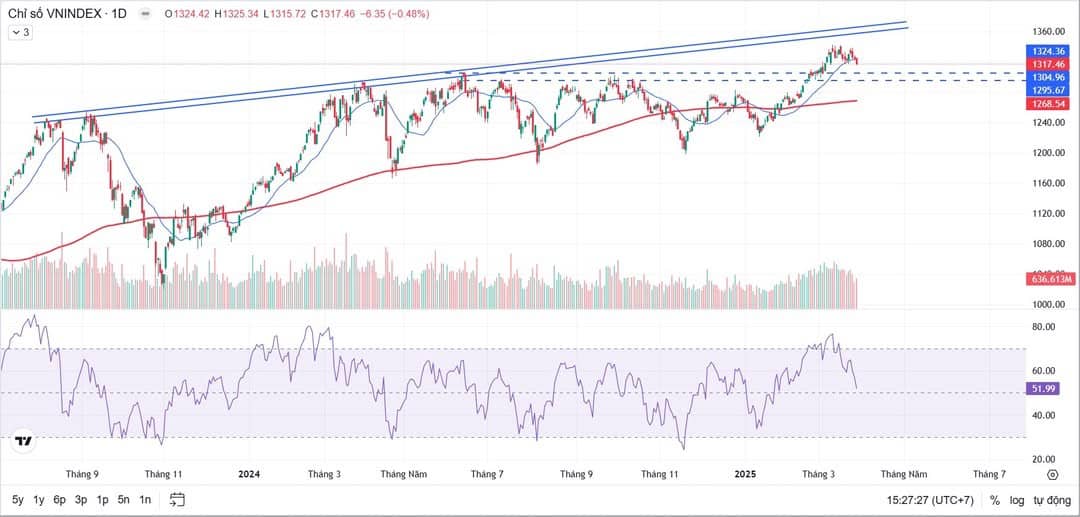This screenshot has height=517, width=1080.
Task: Open the go-to-date calendar icon
Action: click(177, 499)
